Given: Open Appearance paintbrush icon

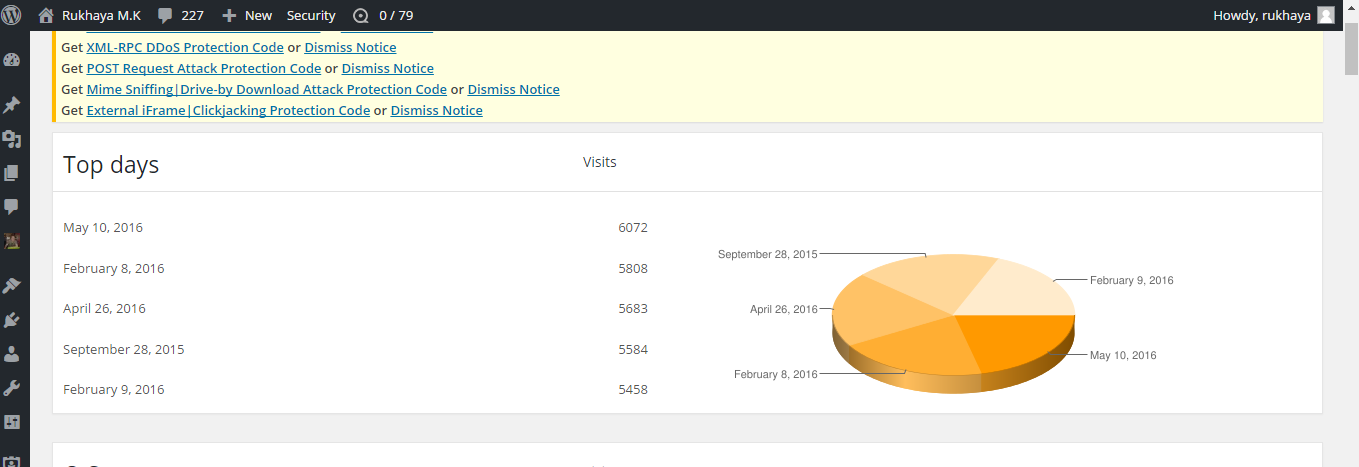Looking at the screenshot, I should [12, 285].
